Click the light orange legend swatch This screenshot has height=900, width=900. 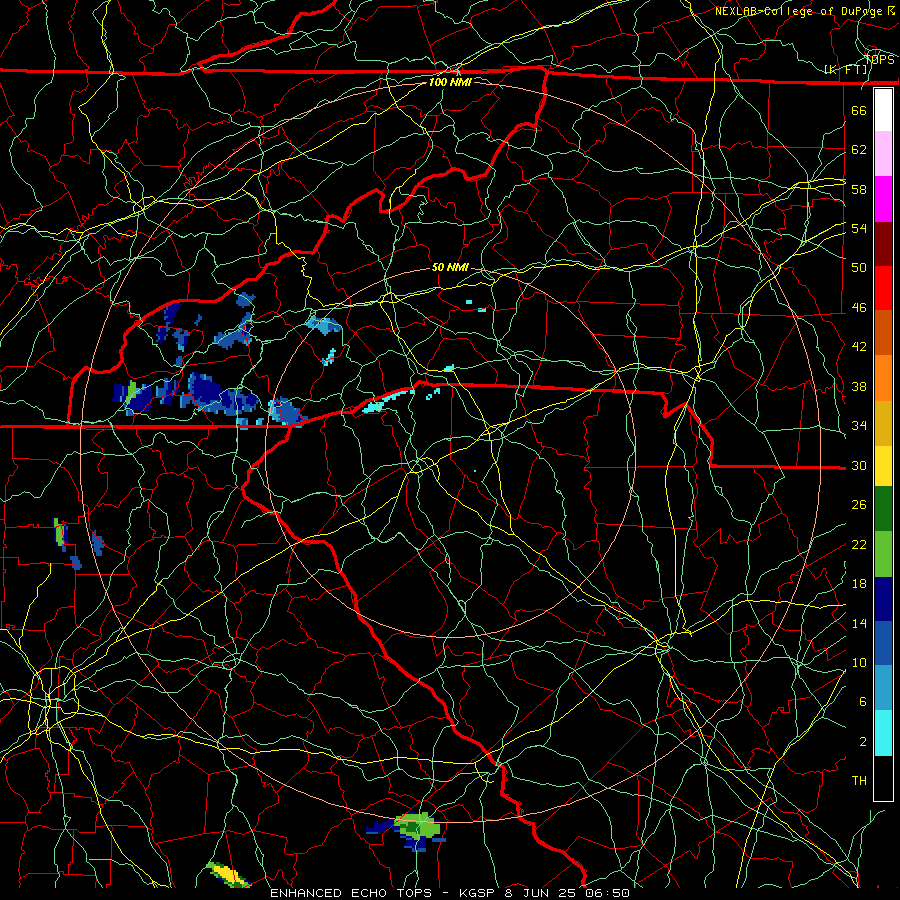point(883,378)
